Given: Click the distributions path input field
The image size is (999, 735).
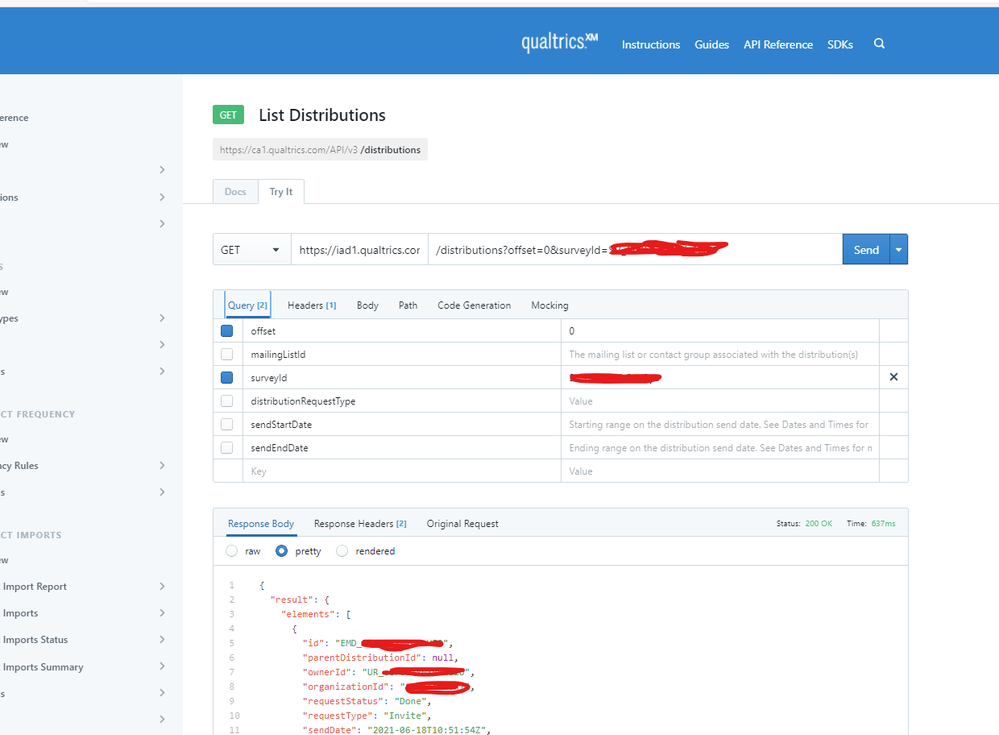Looking at the screenshot, I should [x=635, y=250].
